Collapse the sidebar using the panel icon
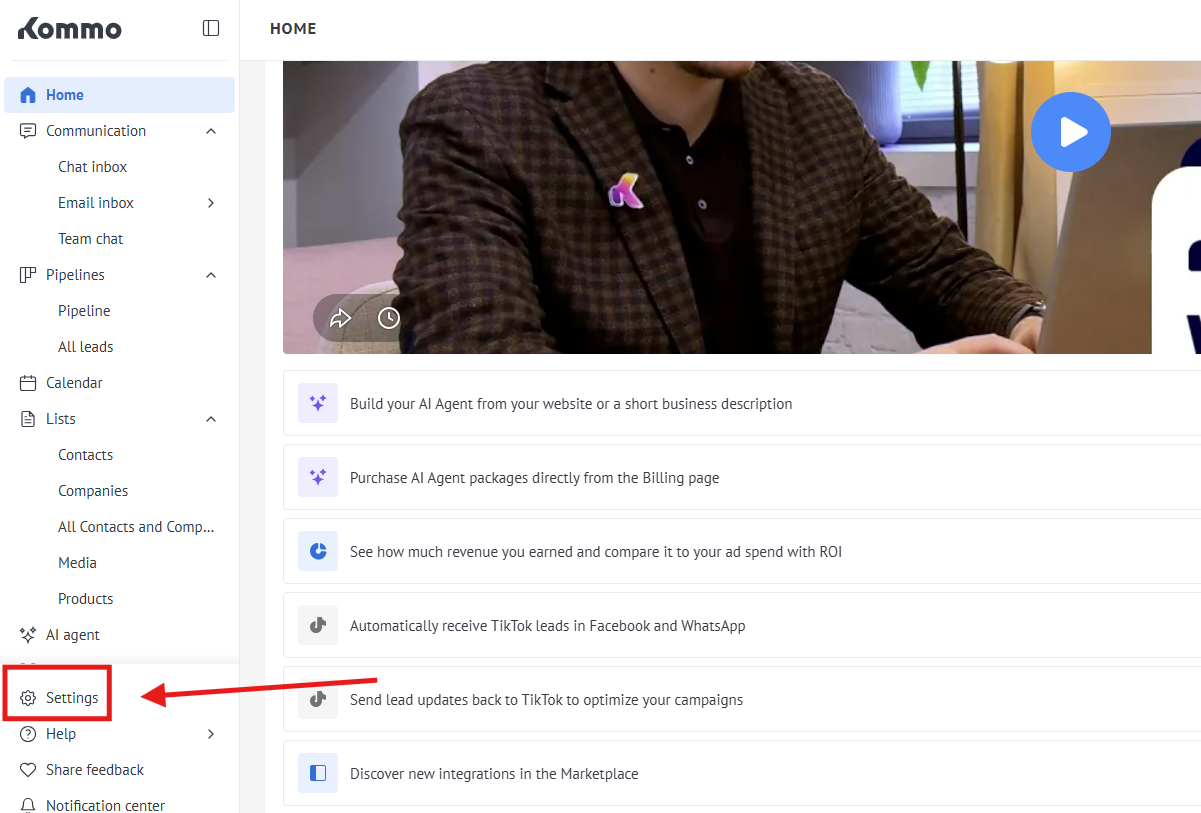 click(x=211, y=28)
